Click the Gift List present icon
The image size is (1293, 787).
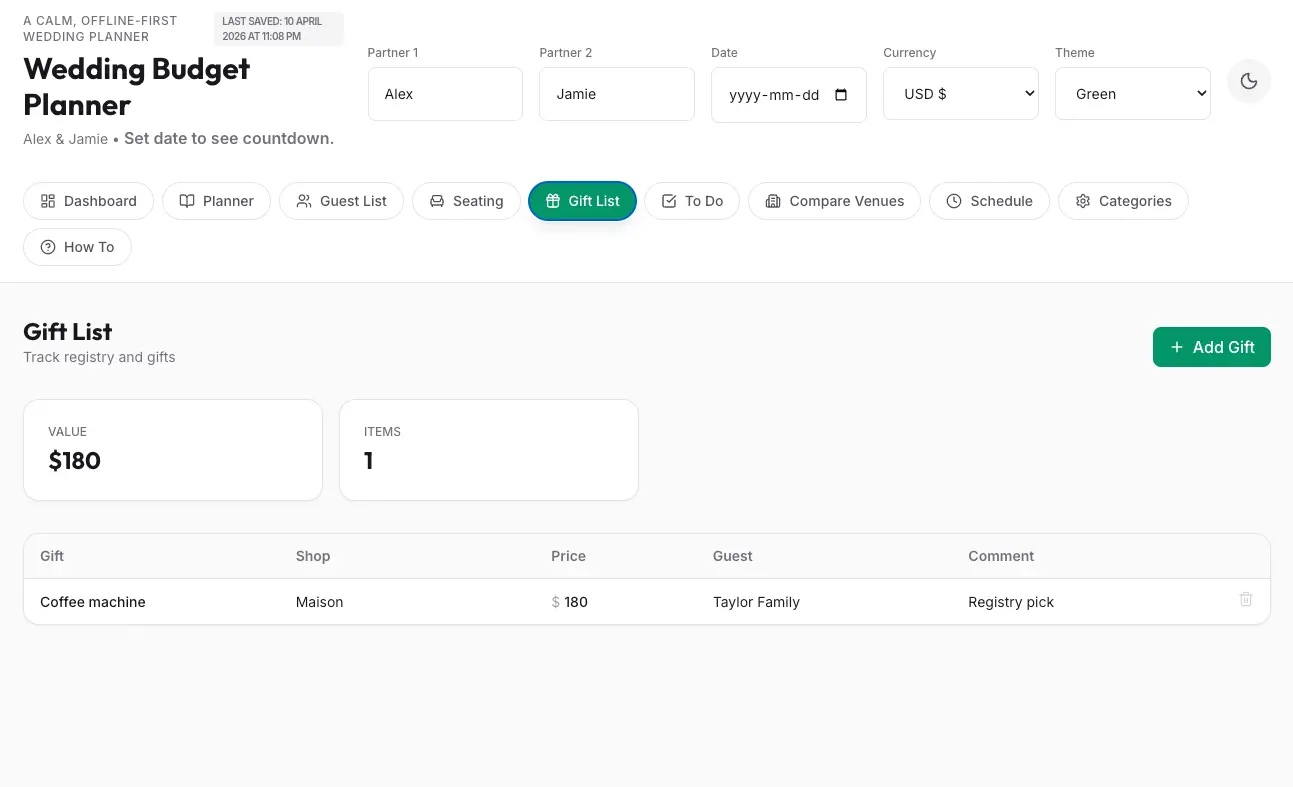coord(553,201)
